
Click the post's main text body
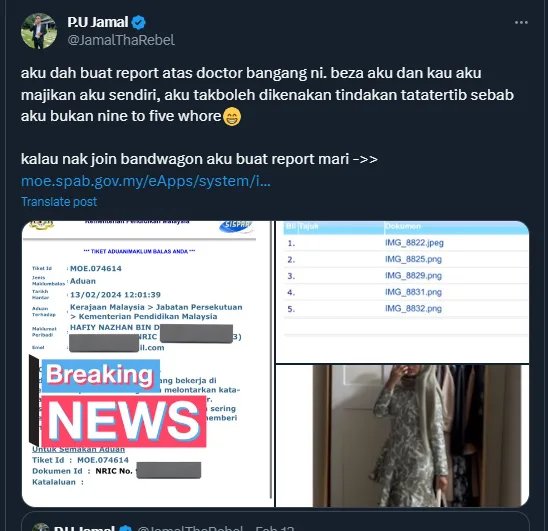[x=267, y=94]
